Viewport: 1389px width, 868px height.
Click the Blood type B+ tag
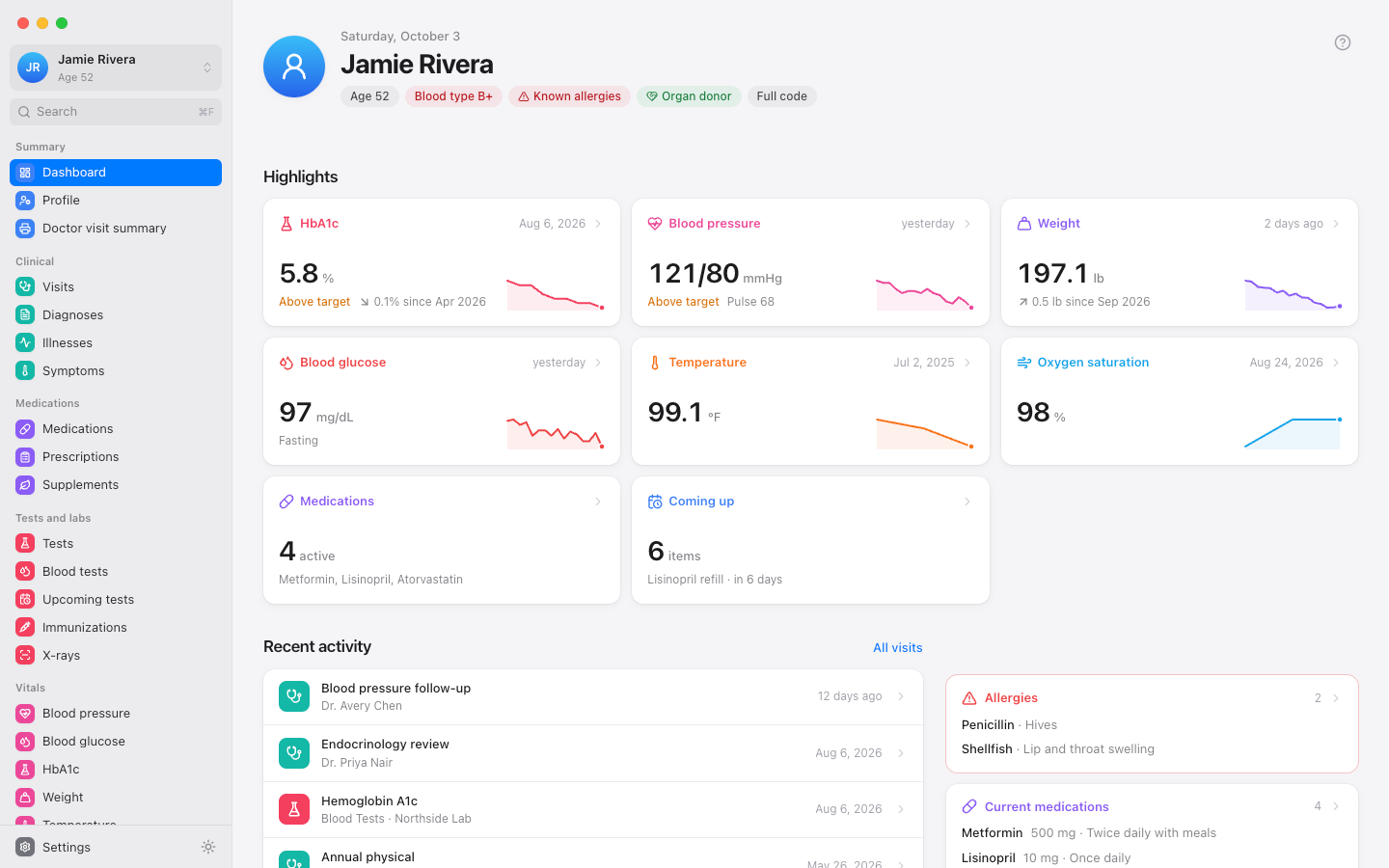(x=453, y=96)
